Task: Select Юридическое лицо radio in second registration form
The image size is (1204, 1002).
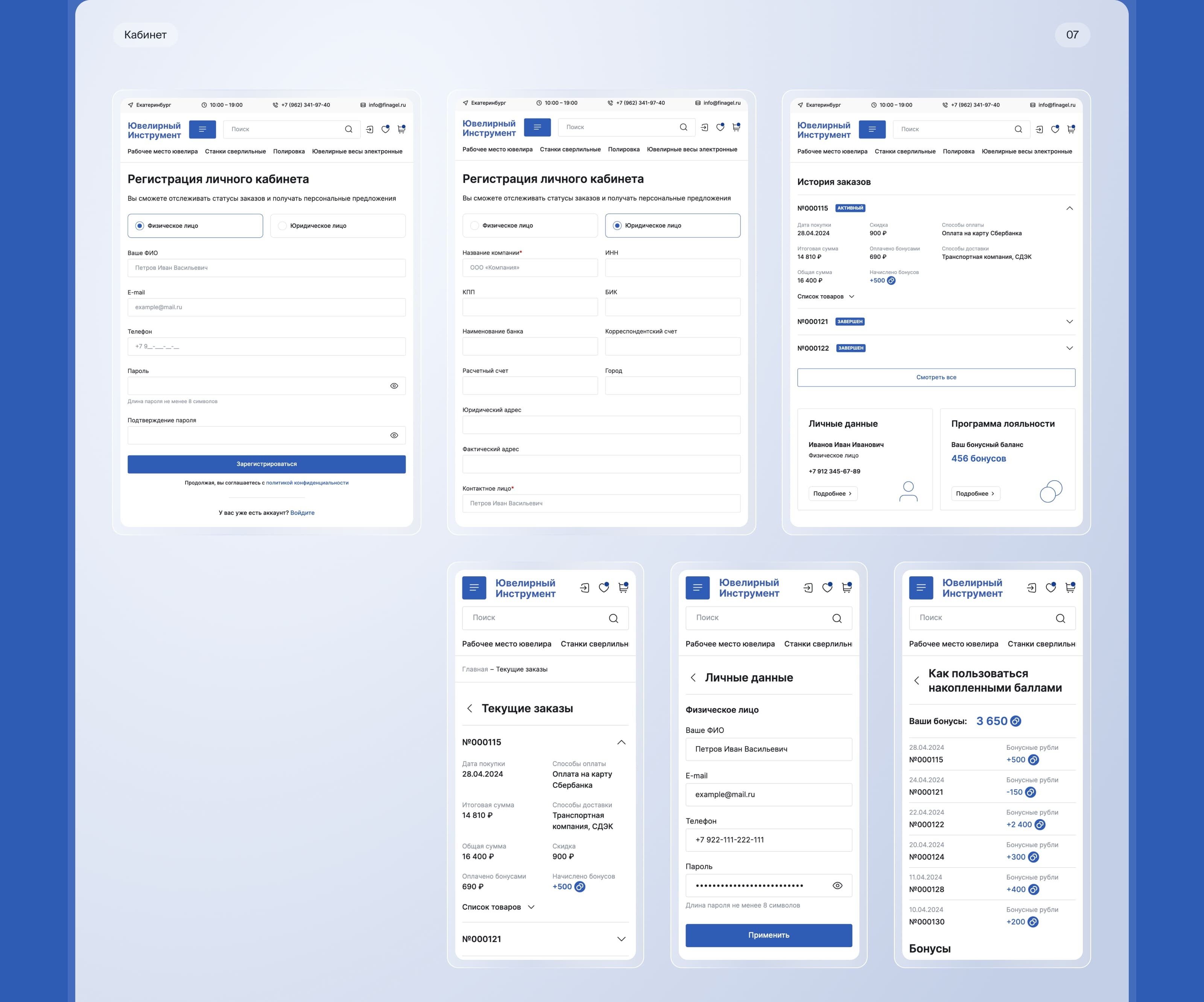Action: 617,225
